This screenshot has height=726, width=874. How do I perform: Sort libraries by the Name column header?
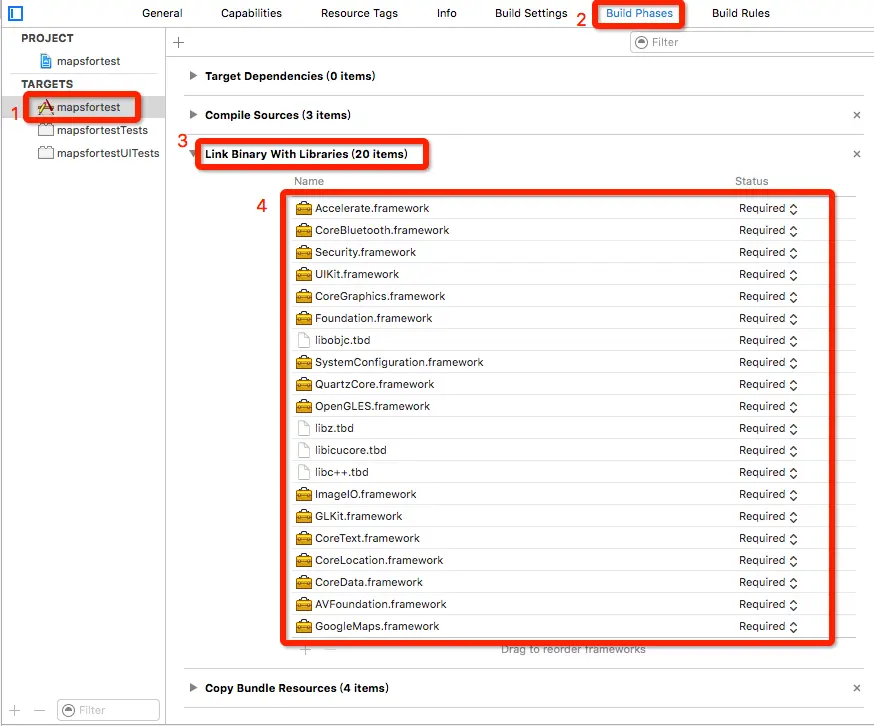309,181
